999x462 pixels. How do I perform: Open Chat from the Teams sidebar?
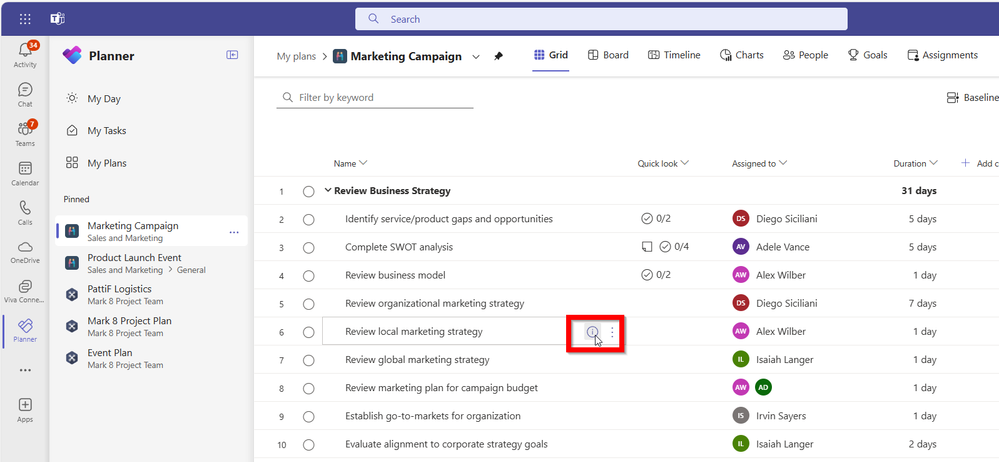(25, 94)
